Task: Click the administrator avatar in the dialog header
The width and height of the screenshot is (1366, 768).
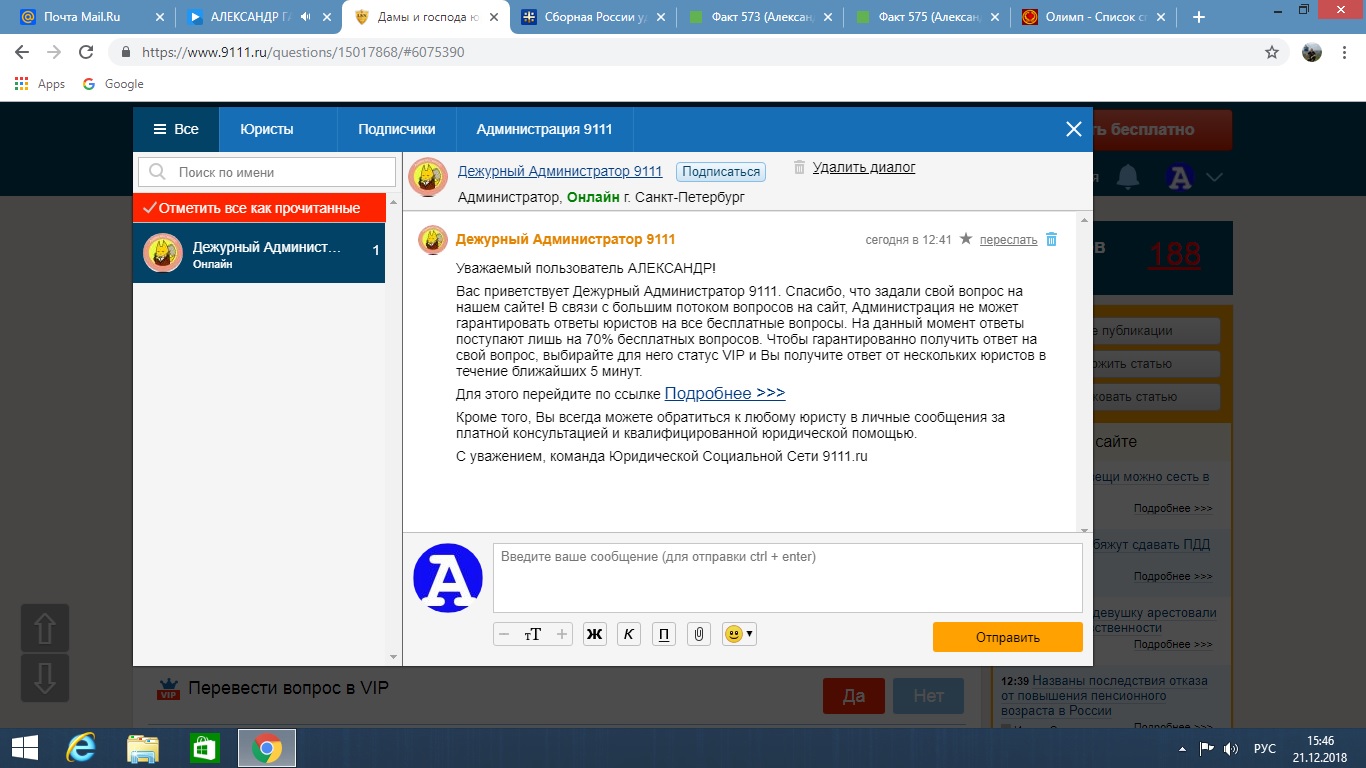Action: (x=428, y=177)
